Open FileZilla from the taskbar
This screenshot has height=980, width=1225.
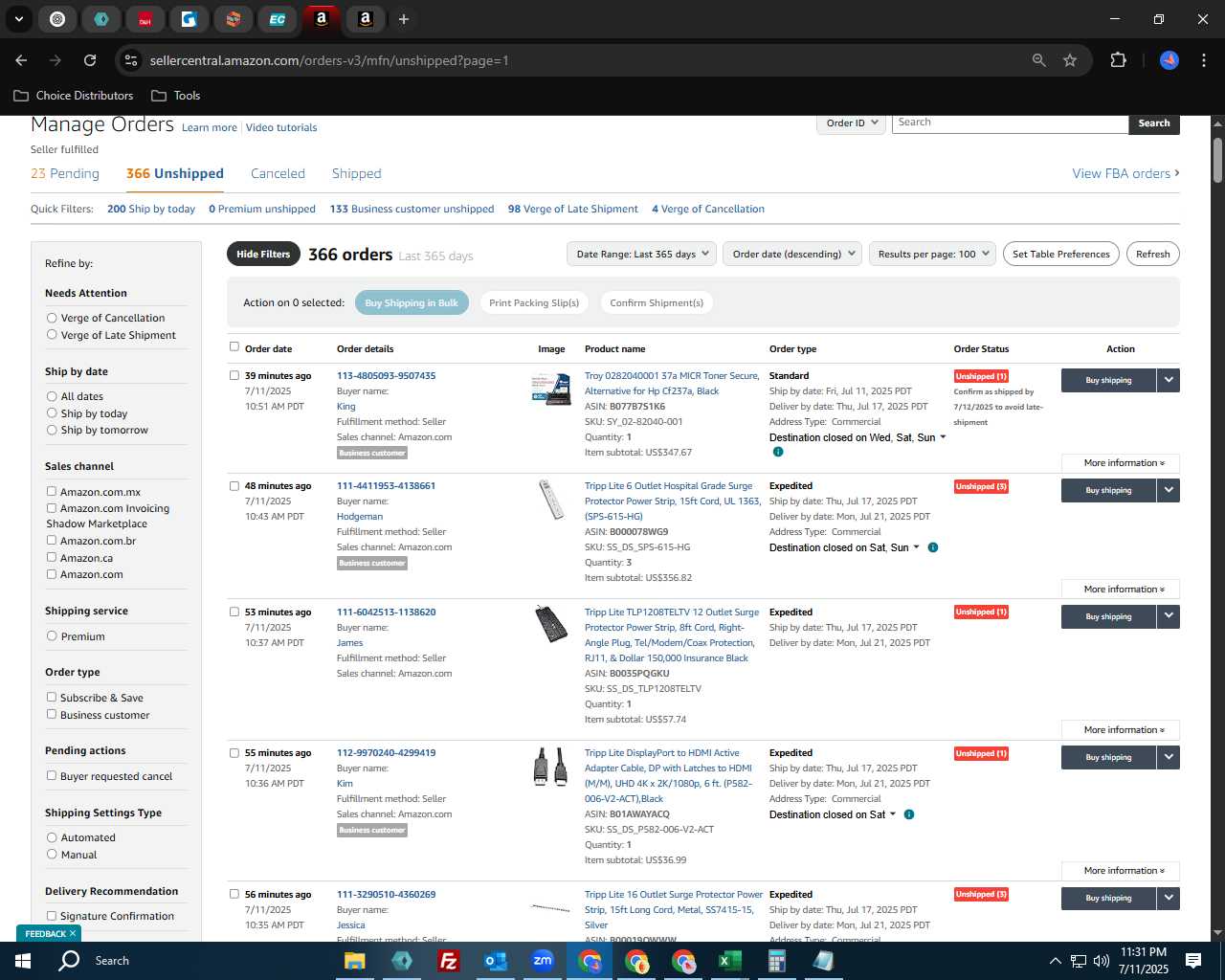[x=448, y=961]
